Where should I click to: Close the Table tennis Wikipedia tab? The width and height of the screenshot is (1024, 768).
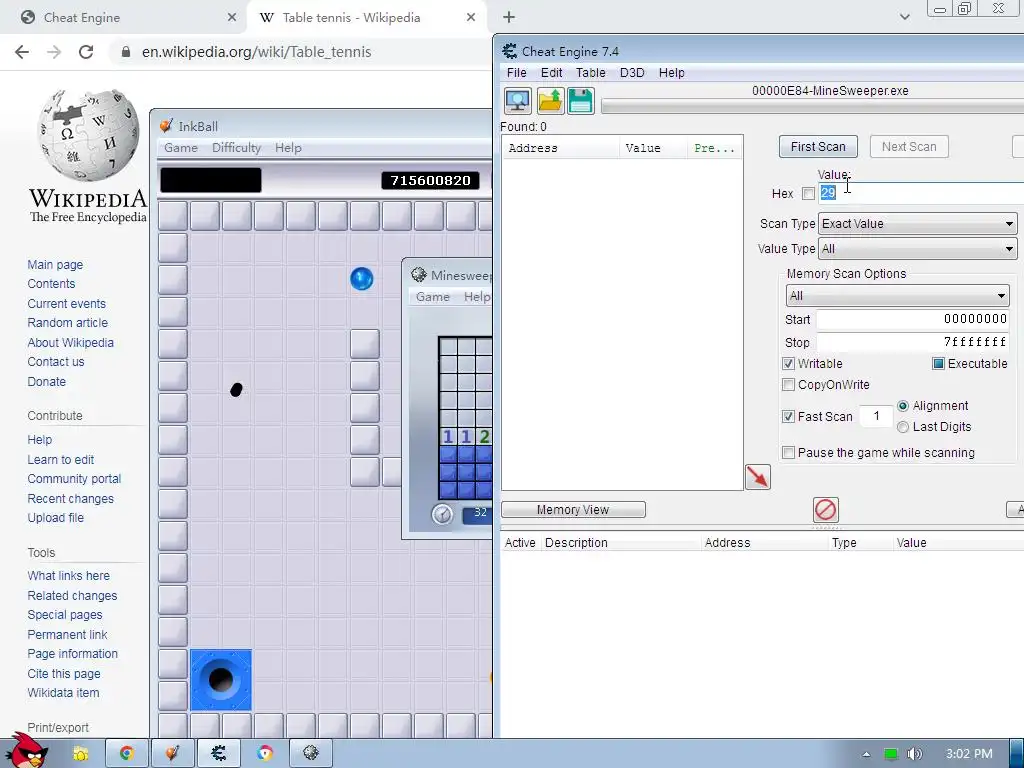pyautogui.click(x=471, y=18)
